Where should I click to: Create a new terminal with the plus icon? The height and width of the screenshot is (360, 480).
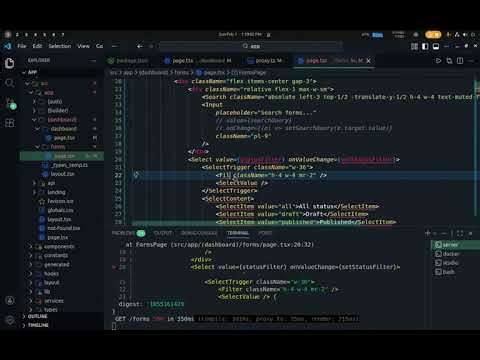(428, 233)
